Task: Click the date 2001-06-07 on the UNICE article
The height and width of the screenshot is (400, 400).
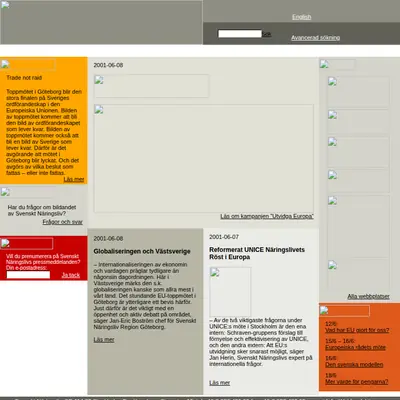Action: pyautogui.click(x=224, y=237)
